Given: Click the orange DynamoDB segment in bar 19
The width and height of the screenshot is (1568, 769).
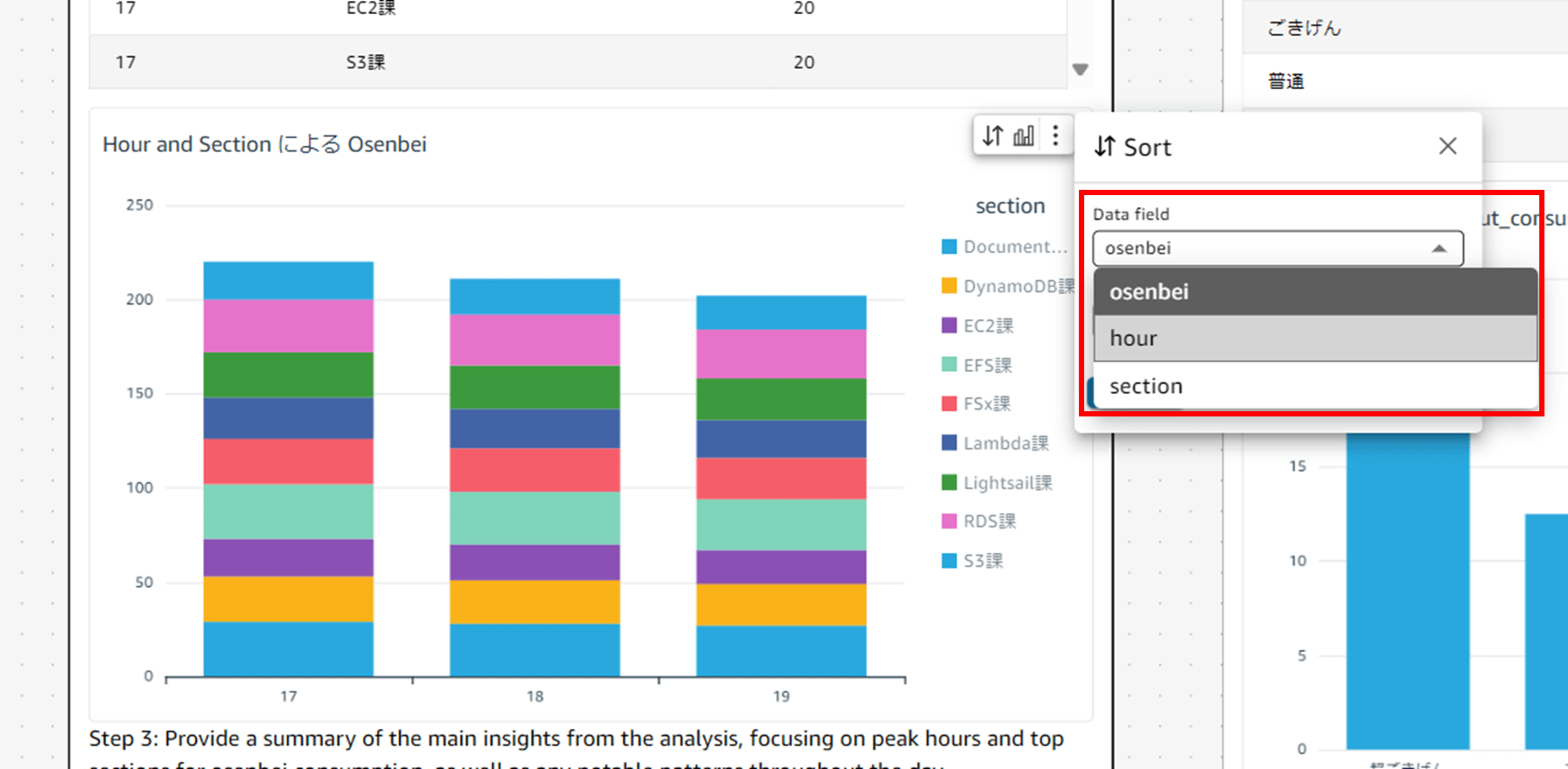Looking at the screenshot, I should point(781,605).
